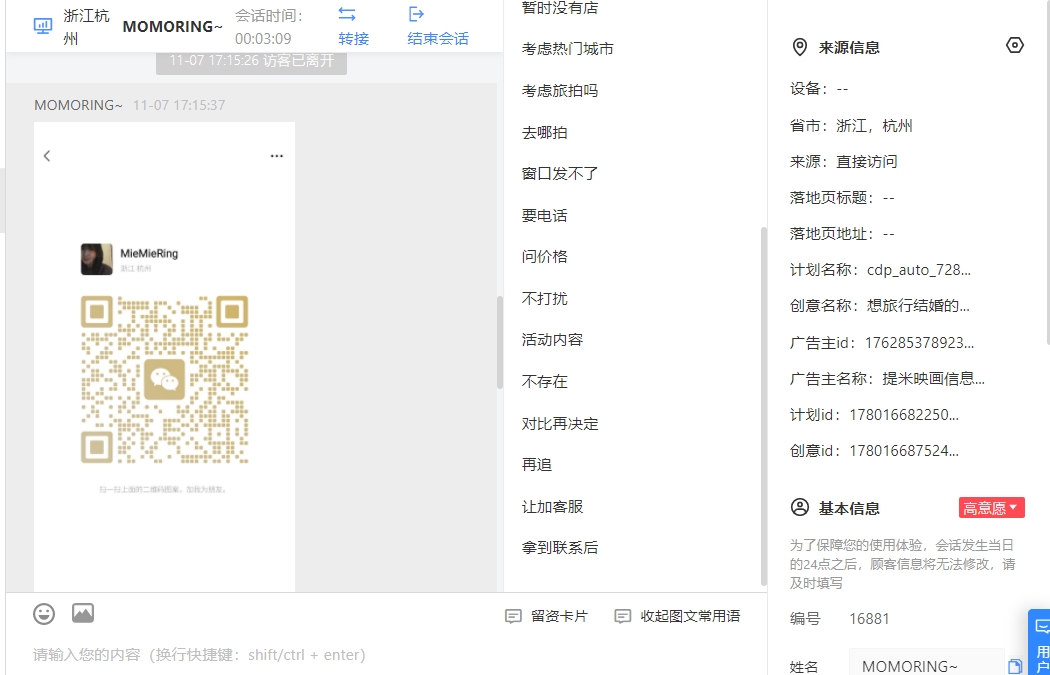Click the 留资卡片 card icon

click(514, 616)
